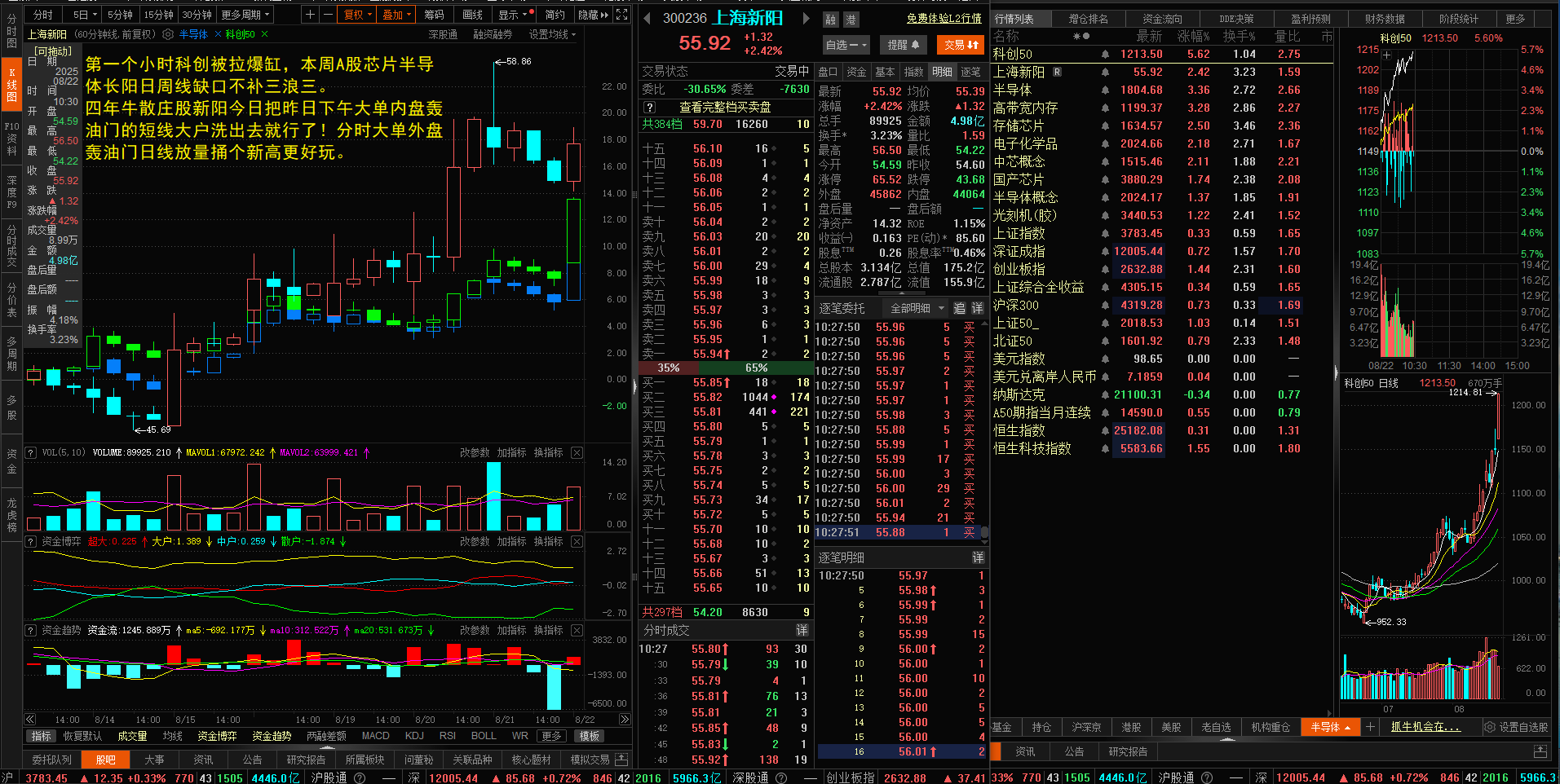Jump chart timeline to latest with double-right arrow
1560x784 pixels.
coord(625,720)
